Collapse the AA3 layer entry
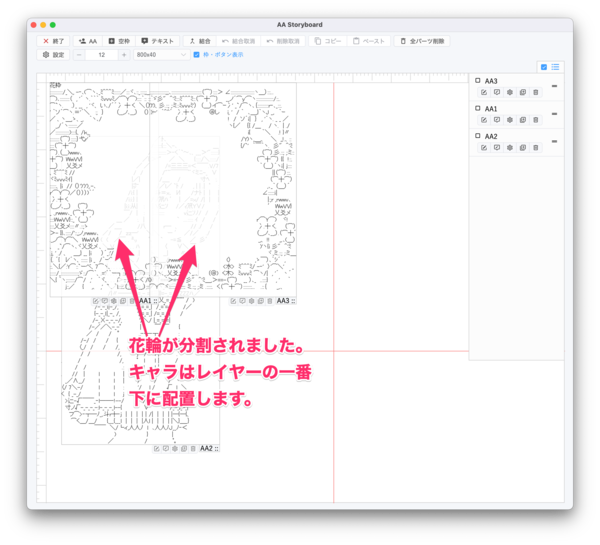This screenshot has width=600, height=545. 555,85
